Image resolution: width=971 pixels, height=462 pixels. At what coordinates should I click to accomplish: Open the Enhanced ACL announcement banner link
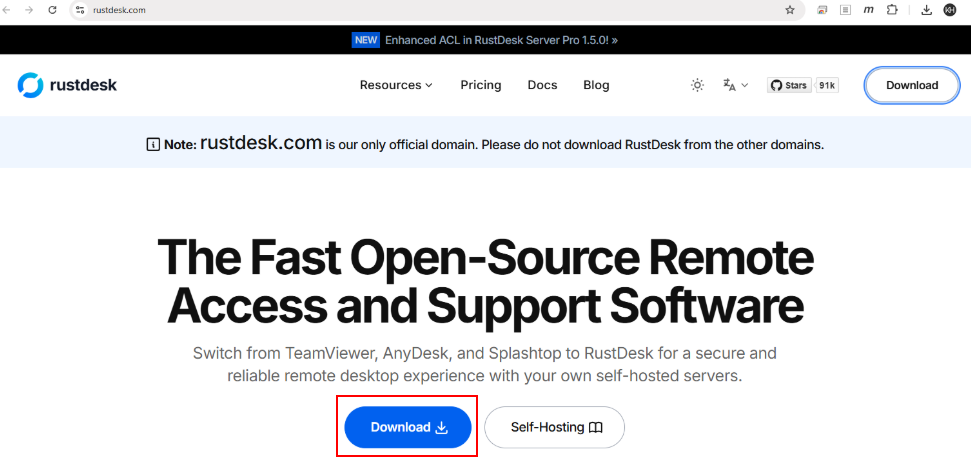[x=485, y=40]
